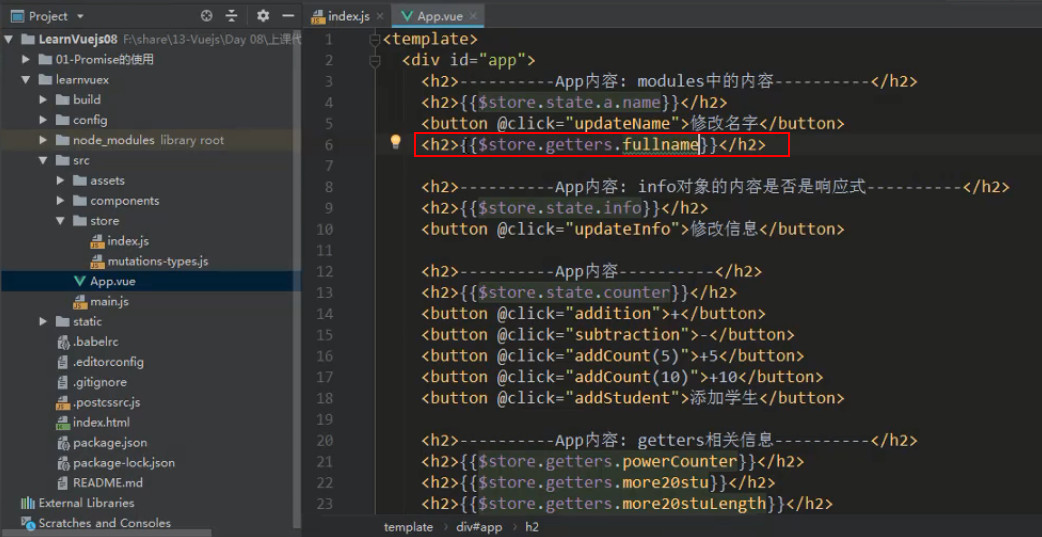The width and height of the screenshot is (1042, 537).
Task: Select the .gitignore file
Action: point(100,382)
